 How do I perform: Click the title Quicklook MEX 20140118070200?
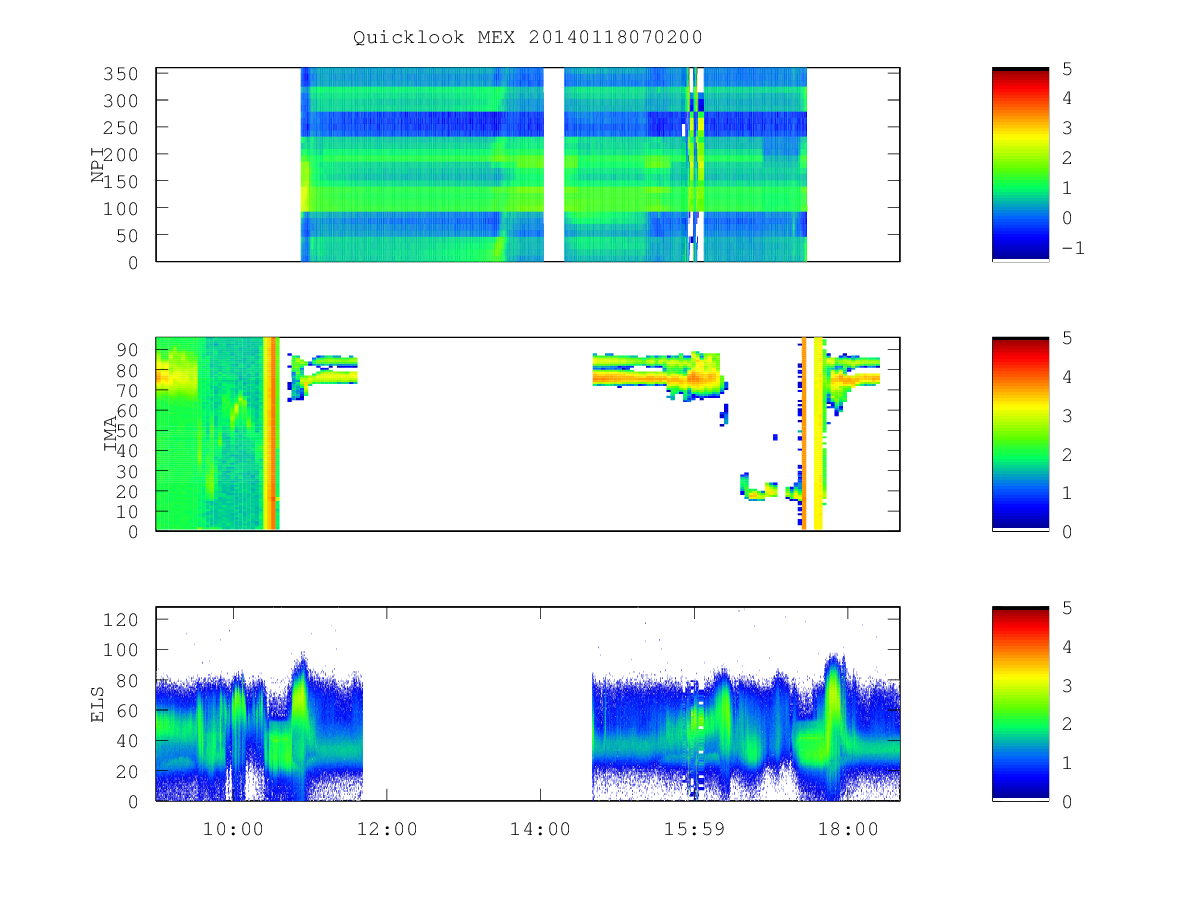pos(528,37)
